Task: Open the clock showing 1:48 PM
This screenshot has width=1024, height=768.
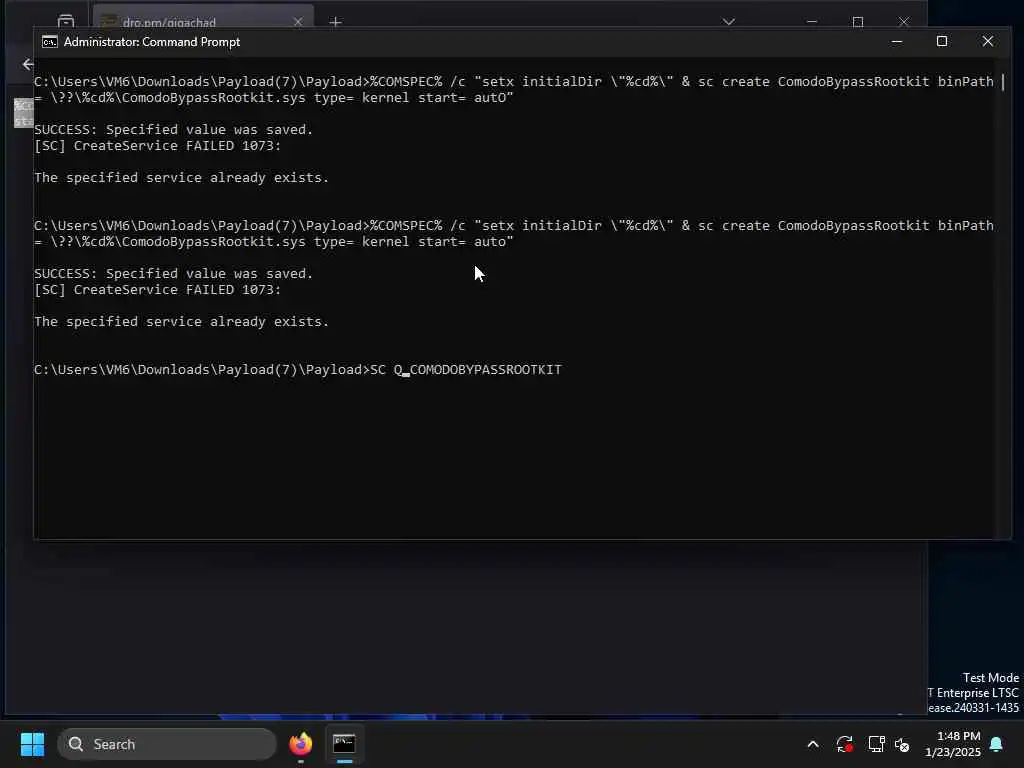Action: pyautogui.click(x=953, y=744)
